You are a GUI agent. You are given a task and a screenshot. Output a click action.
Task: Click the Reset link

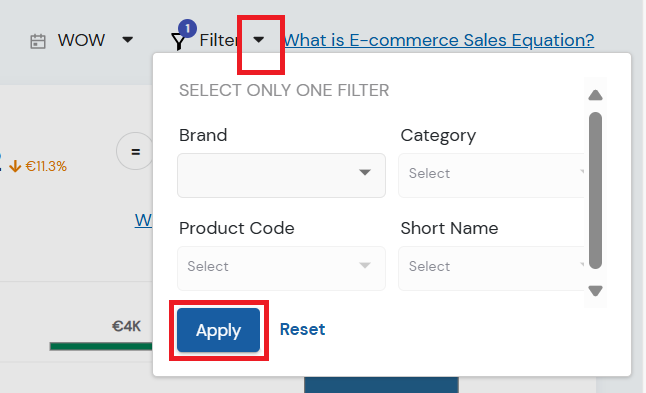pyautogui.click(x=302, y=329)
